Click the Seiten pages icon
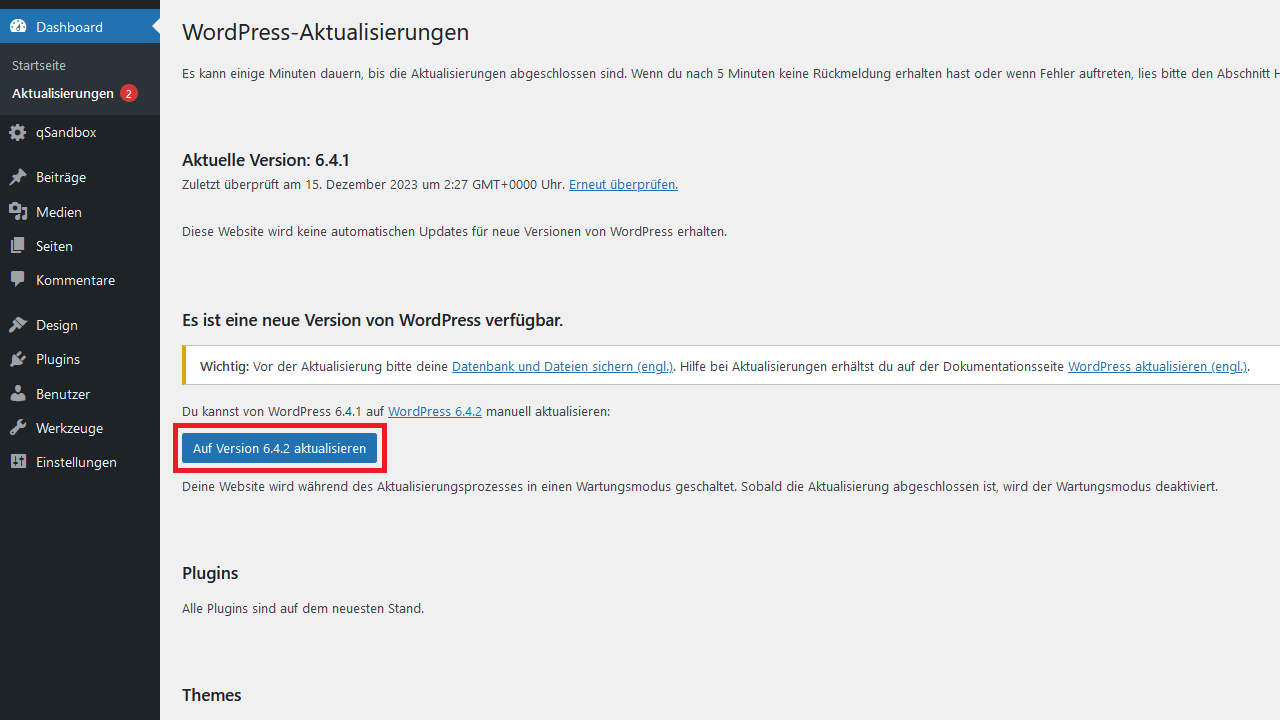Viewport: 1280px width, 720px height. 18,246
